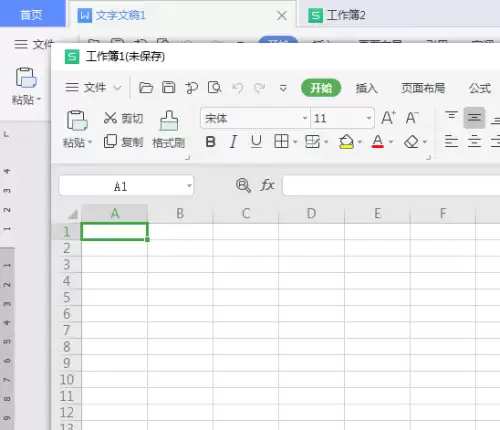Click the clear formatting eraser icon
500x430 pixels.
[x=411, y=142]
